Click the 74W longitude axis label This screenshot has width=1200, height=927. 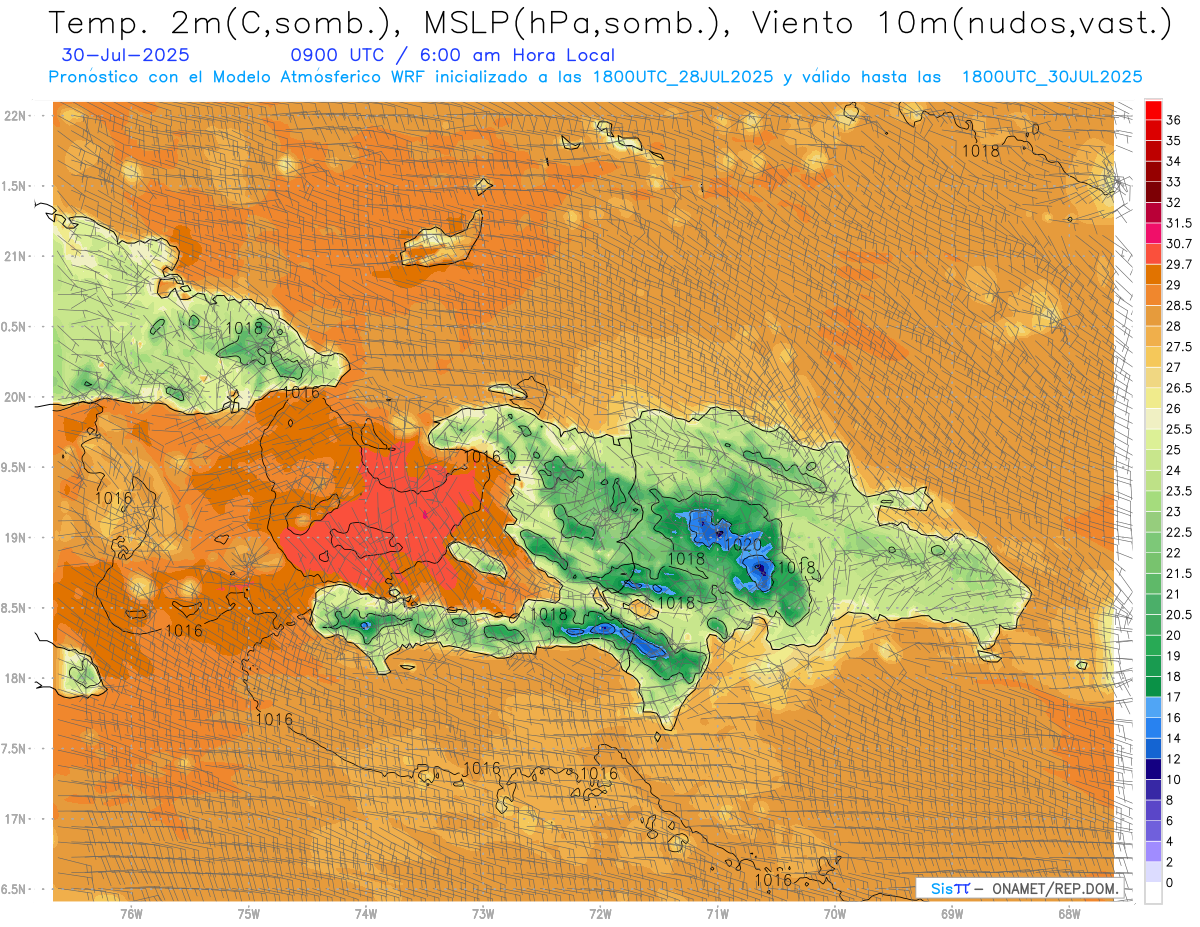366,913
